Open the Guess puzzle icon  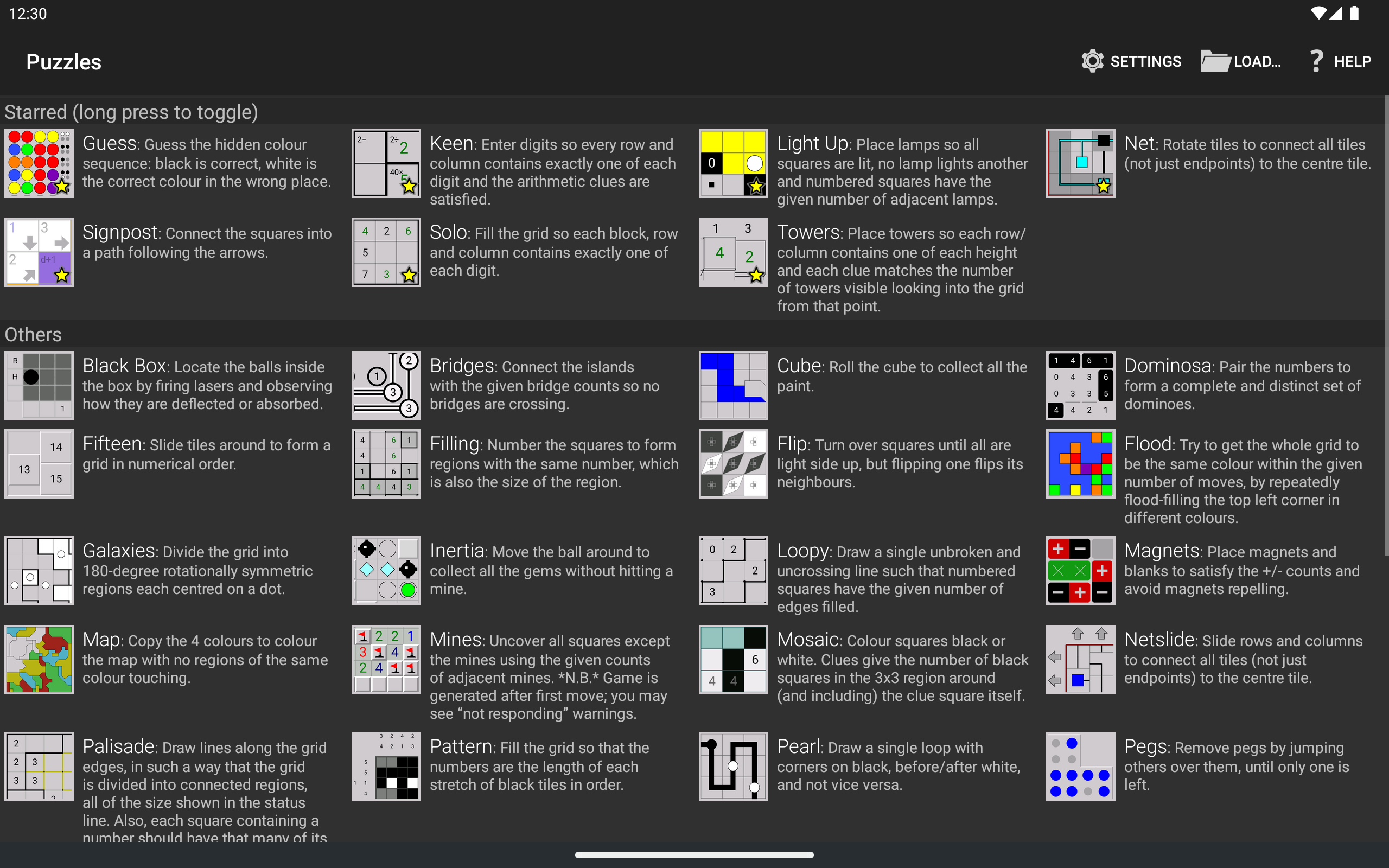[39, 163]
